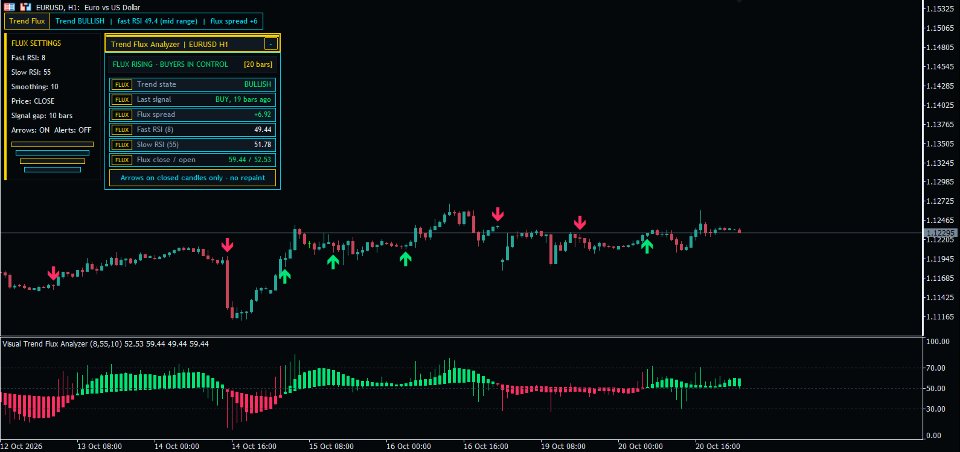Click 'Fast RSI: 8' setting

pos(28,58)
